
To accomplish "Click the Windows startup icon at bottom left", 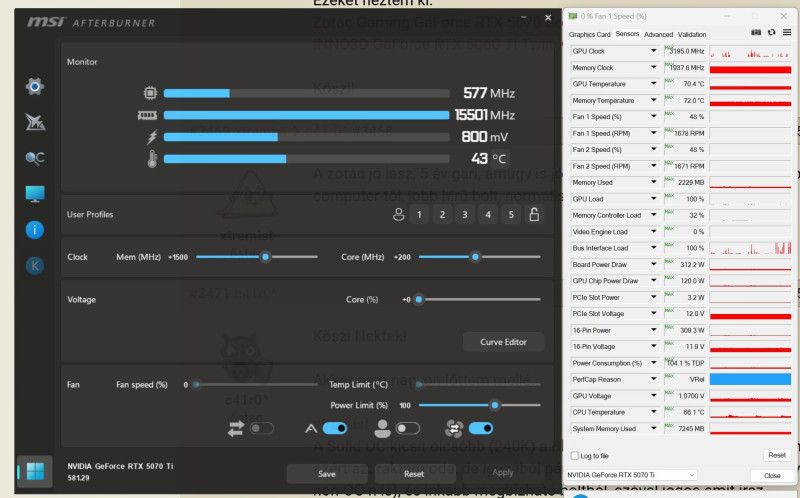I will coord(35,471).
